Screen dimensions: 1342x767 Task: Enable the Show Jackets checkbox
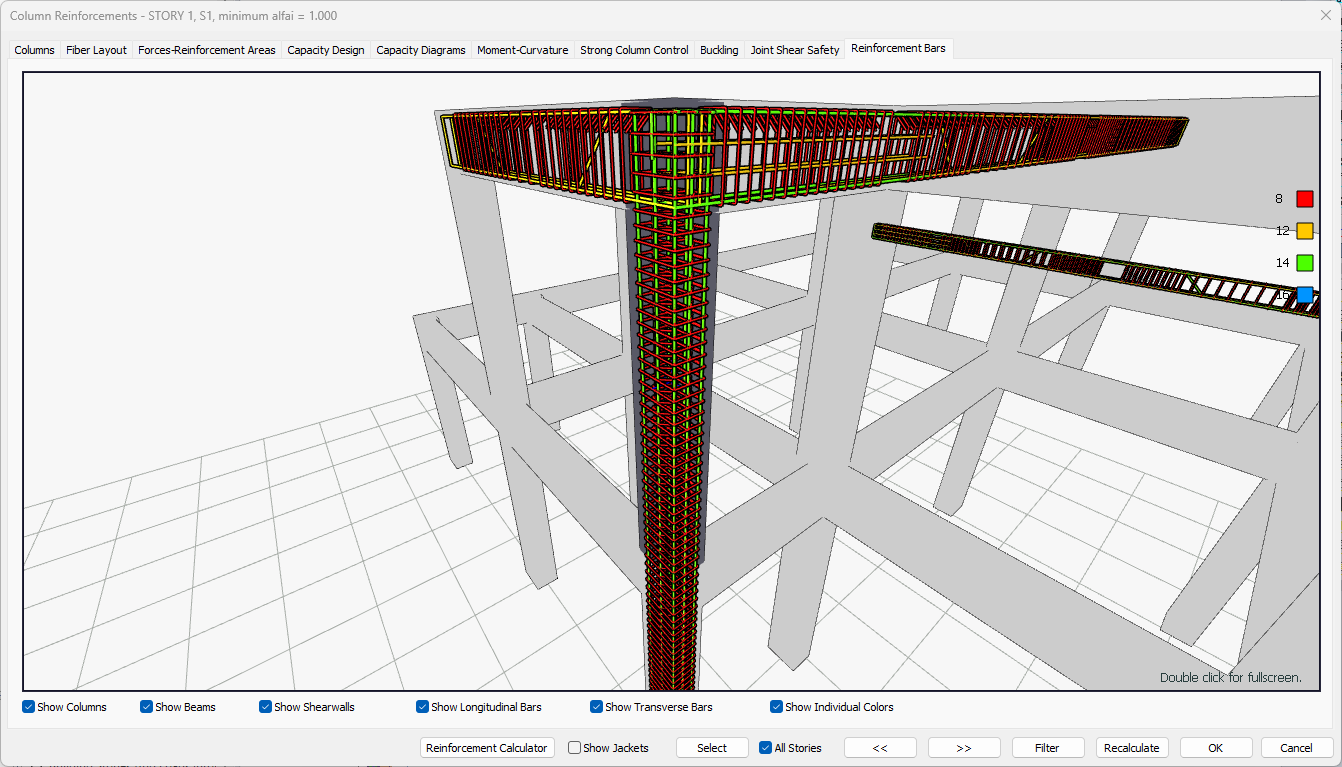tap(575, 748)
